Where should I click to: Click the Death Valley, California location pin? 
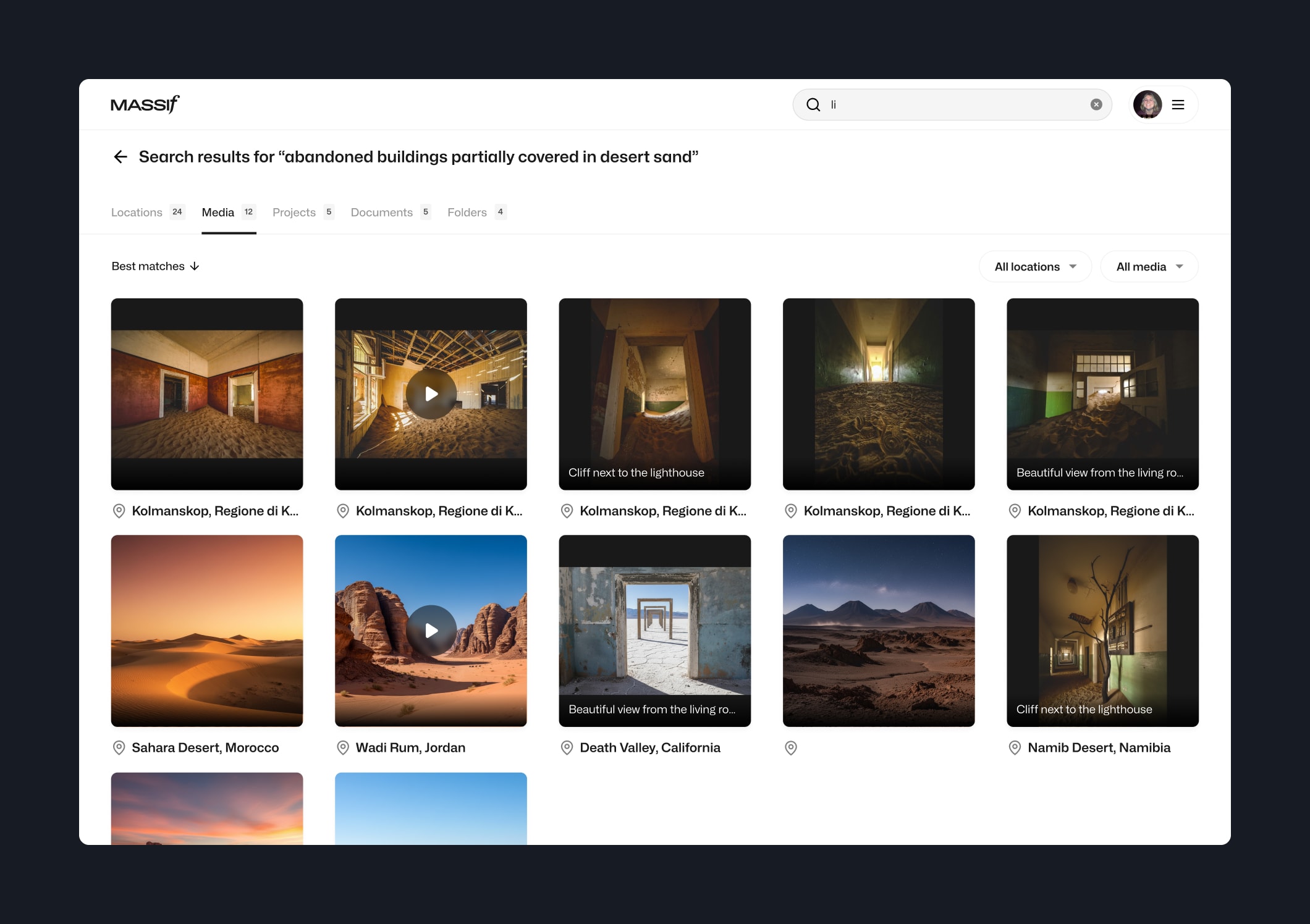tap(567, 748)
